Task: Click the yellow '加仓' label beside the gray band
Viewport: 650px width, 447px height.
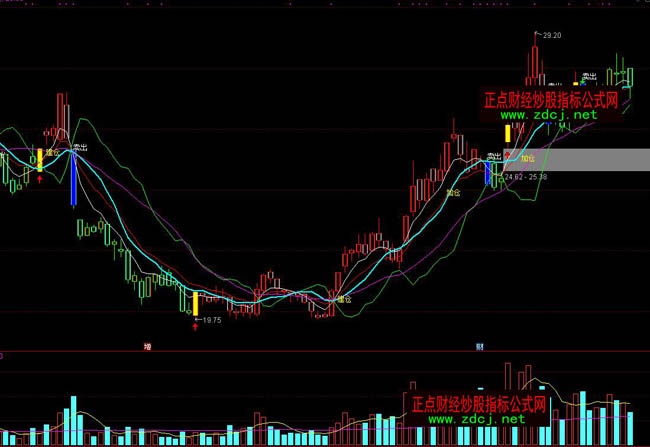Action: (528, 159)
